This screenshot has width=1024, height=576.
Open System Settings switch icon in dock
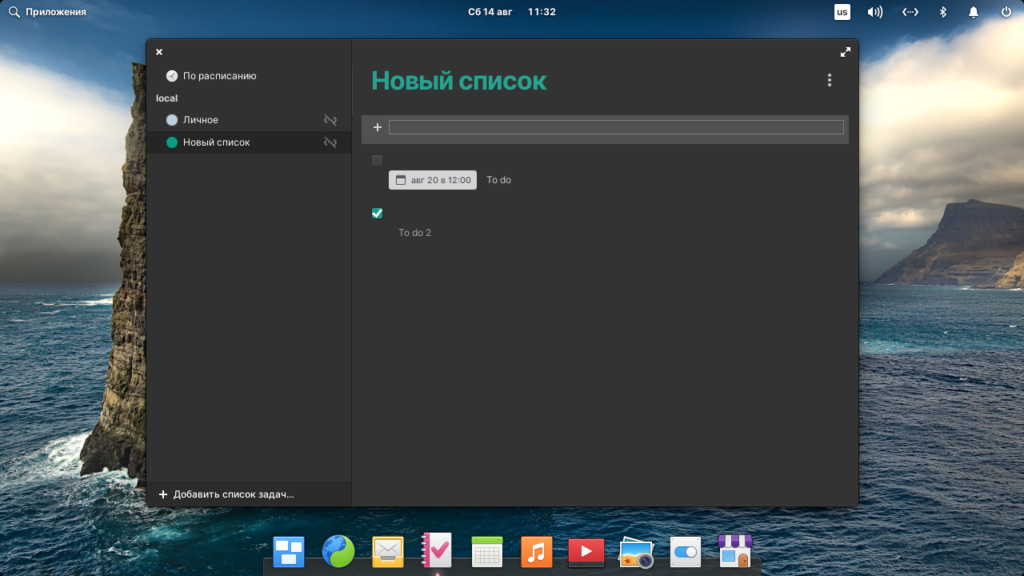tap(685, 551)
